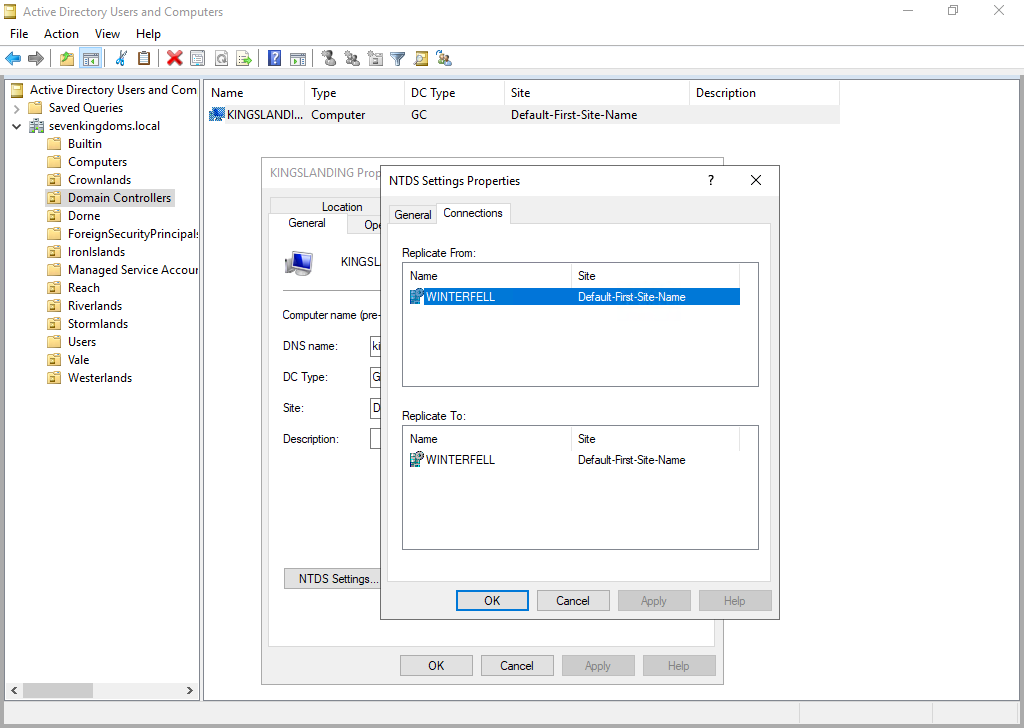This screenshot has width=1024, height=728.
Task: Click the Cut scissors toolbar icon
Action: [121, 59]
